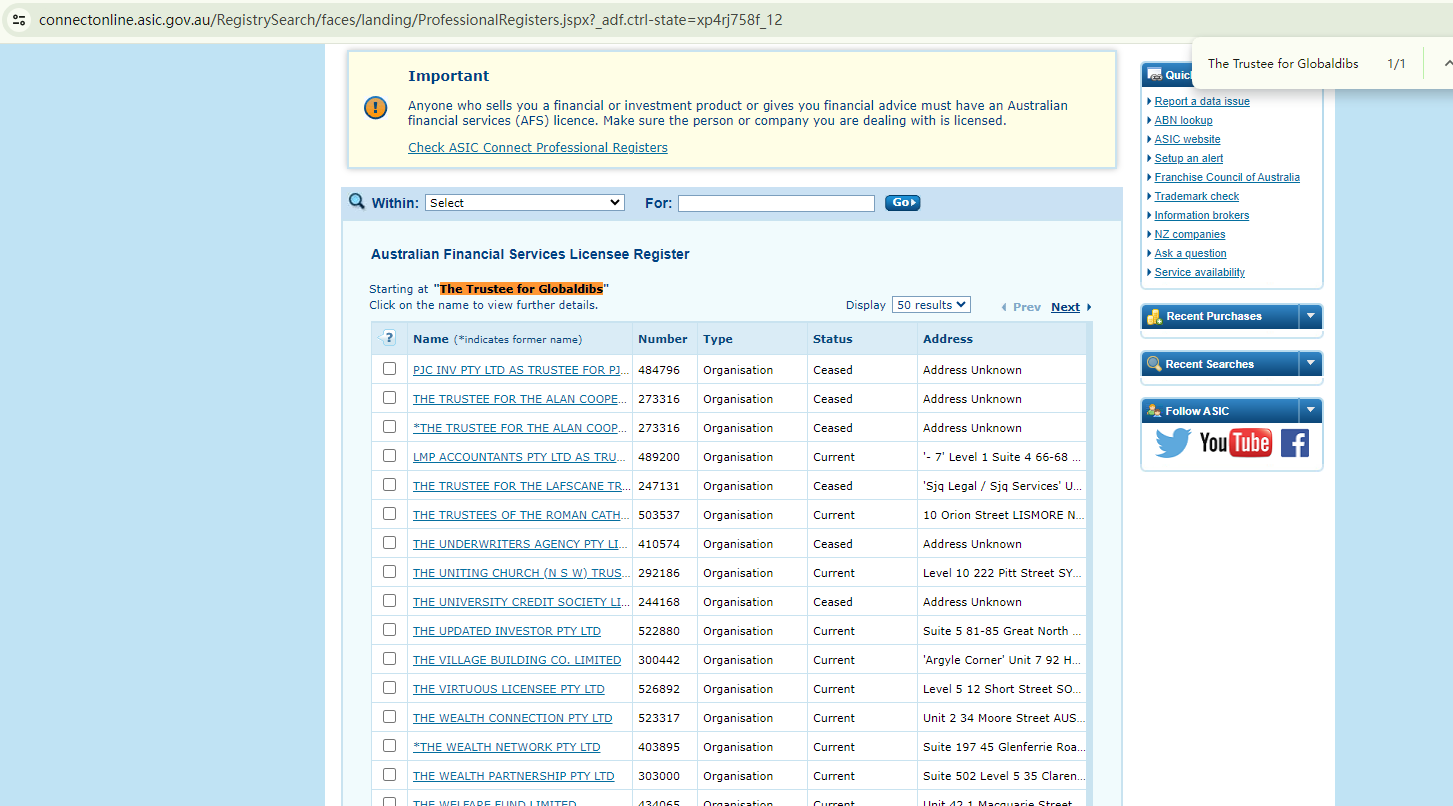Click address cell 'Level 10 222 Pitt Street'
The width and height of the screenshot is (1453, 806).
point(1002,573)
